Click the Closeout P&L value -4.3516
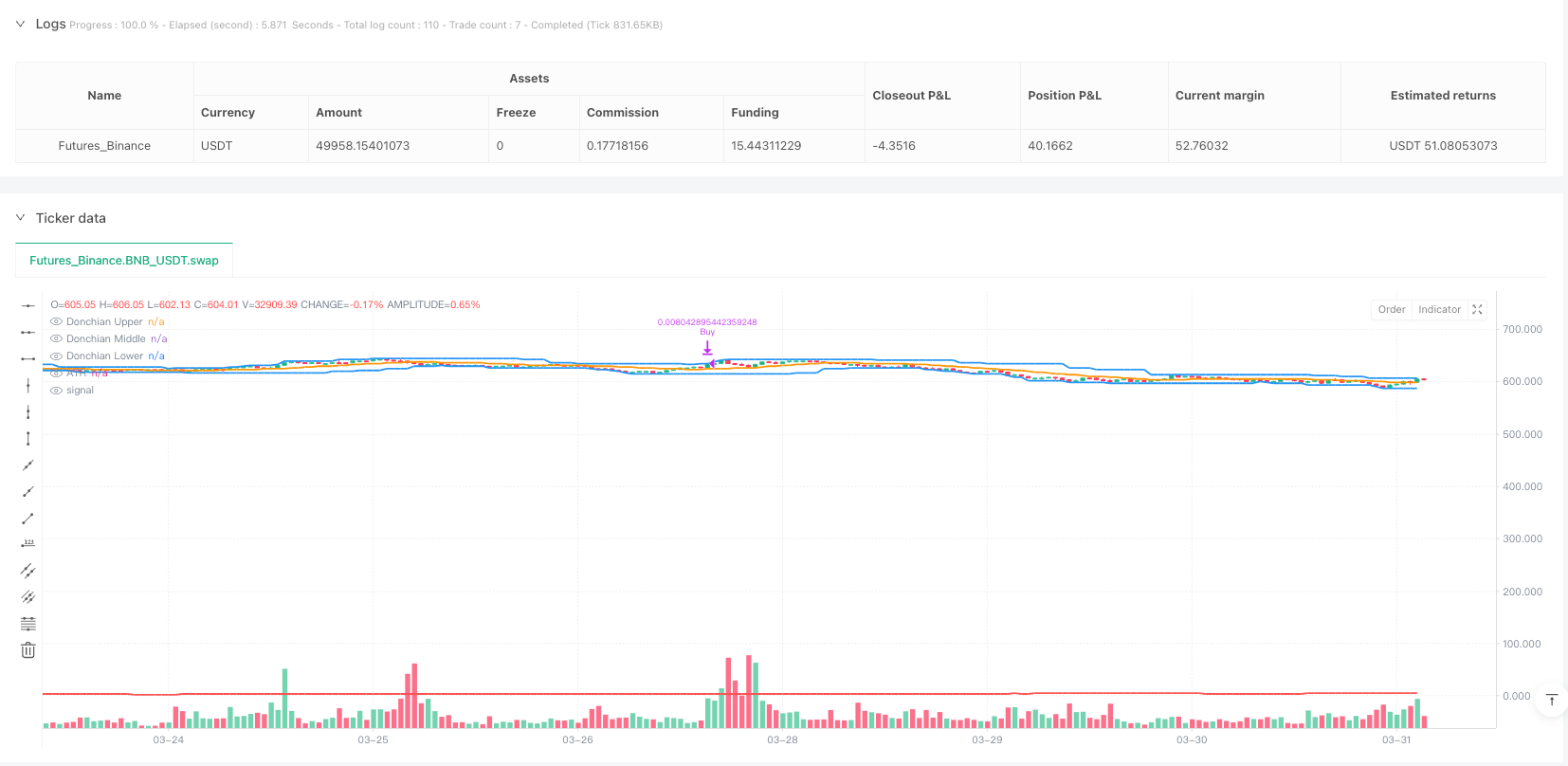Viewport: 1568px width, 766px height. [894, 146]
